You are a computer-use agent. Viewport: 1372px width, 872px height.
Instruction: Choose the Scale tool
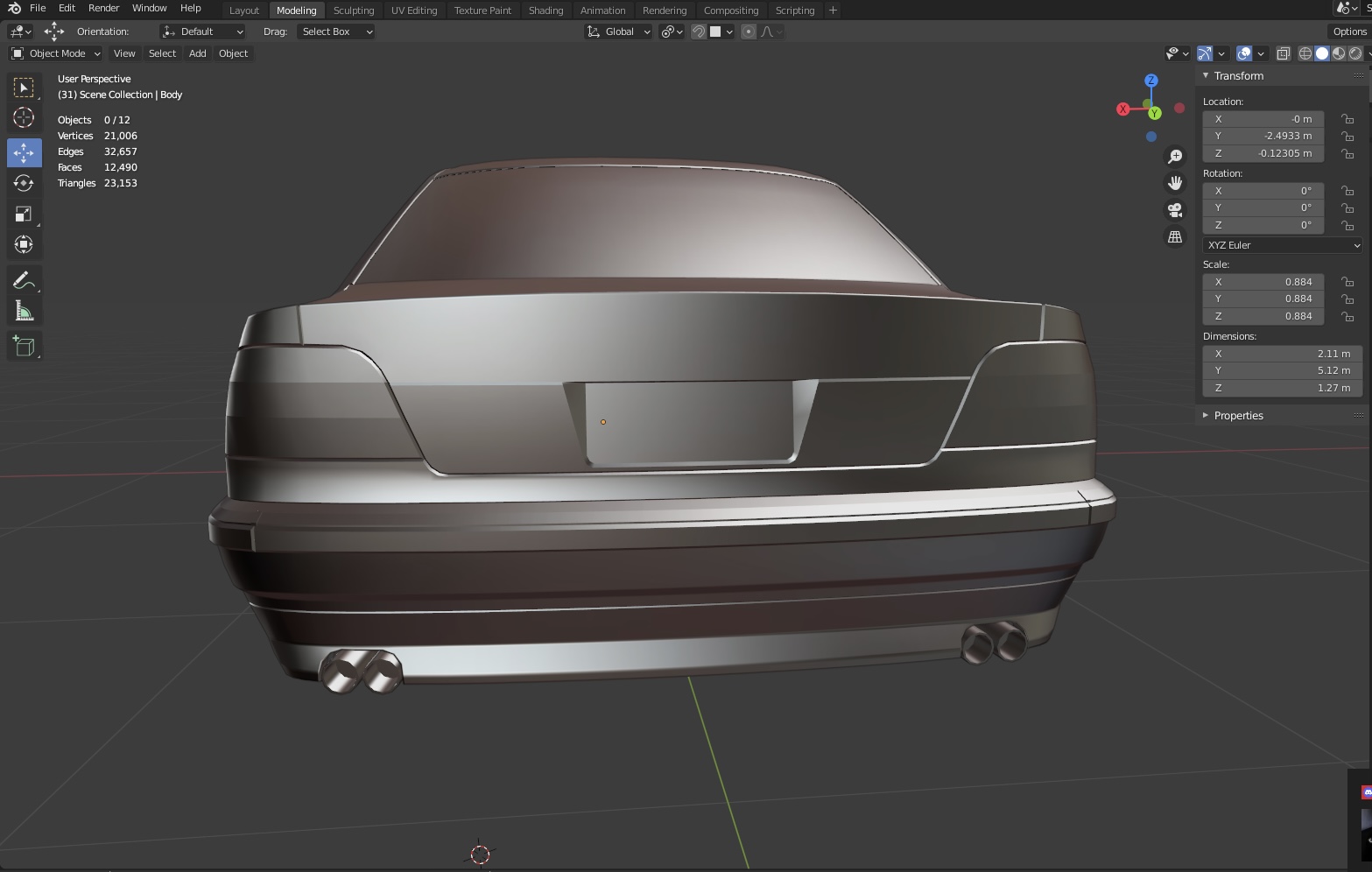(24, 214)
